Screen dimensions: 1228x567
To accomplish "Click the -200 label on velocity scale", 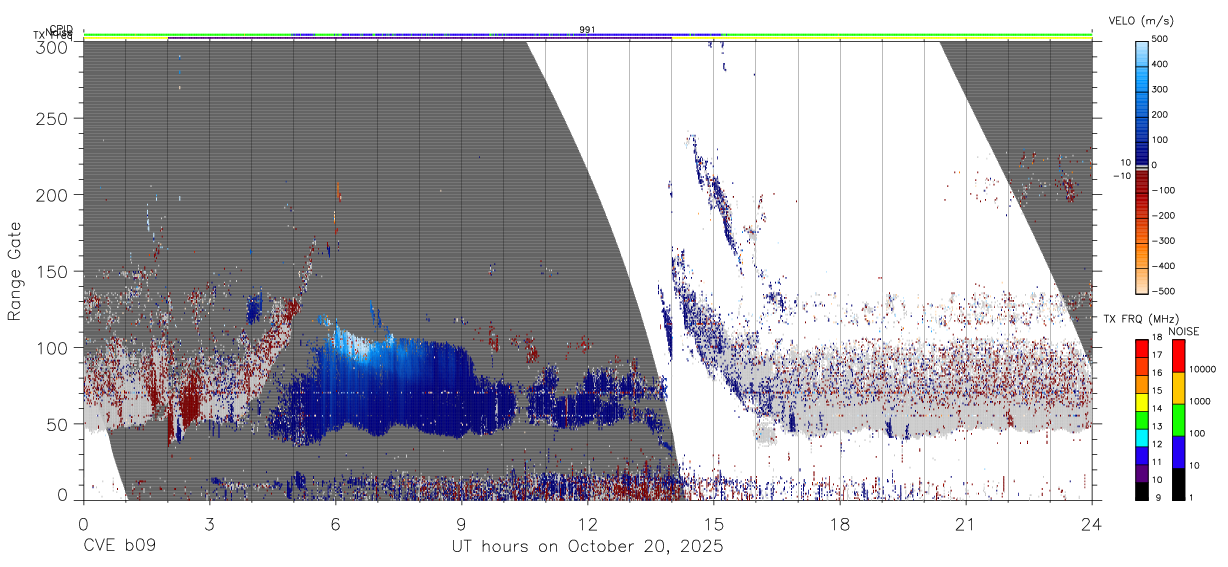I will tap(1165, 215).
